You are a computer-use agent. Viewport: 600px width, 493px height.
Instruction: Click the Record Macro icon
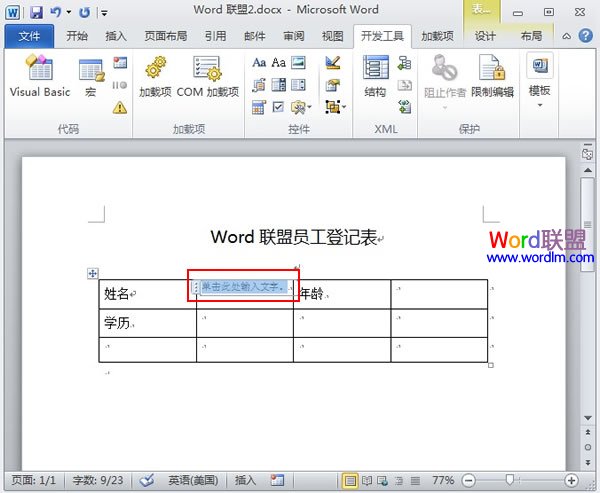120,62
